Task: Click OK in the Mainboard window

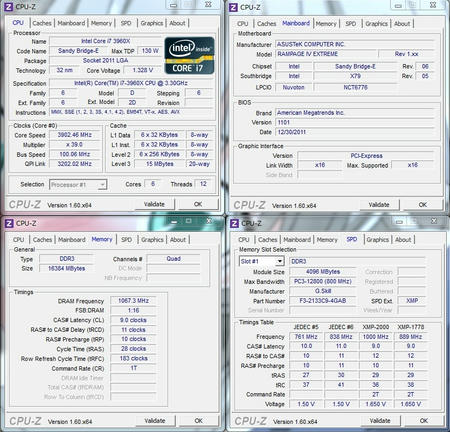Action: coord(423,205)
